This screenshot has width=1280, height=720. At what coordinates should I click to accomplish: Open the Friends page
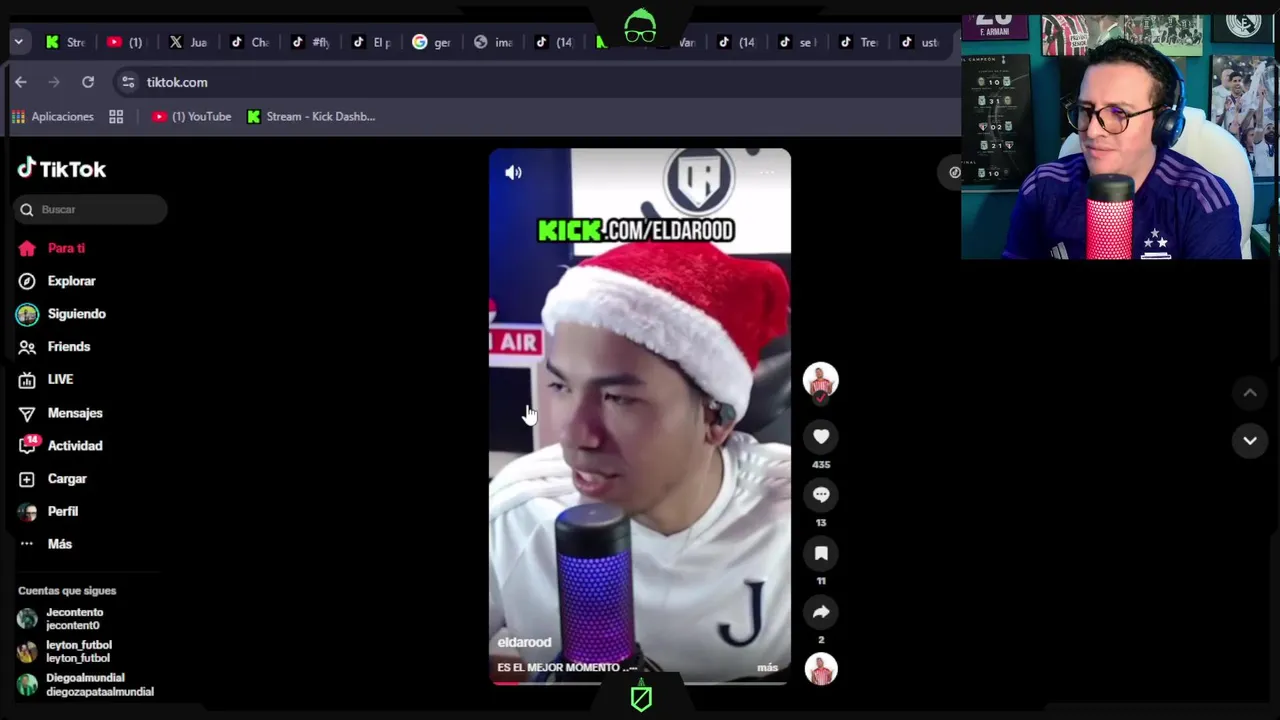[68, 347]
